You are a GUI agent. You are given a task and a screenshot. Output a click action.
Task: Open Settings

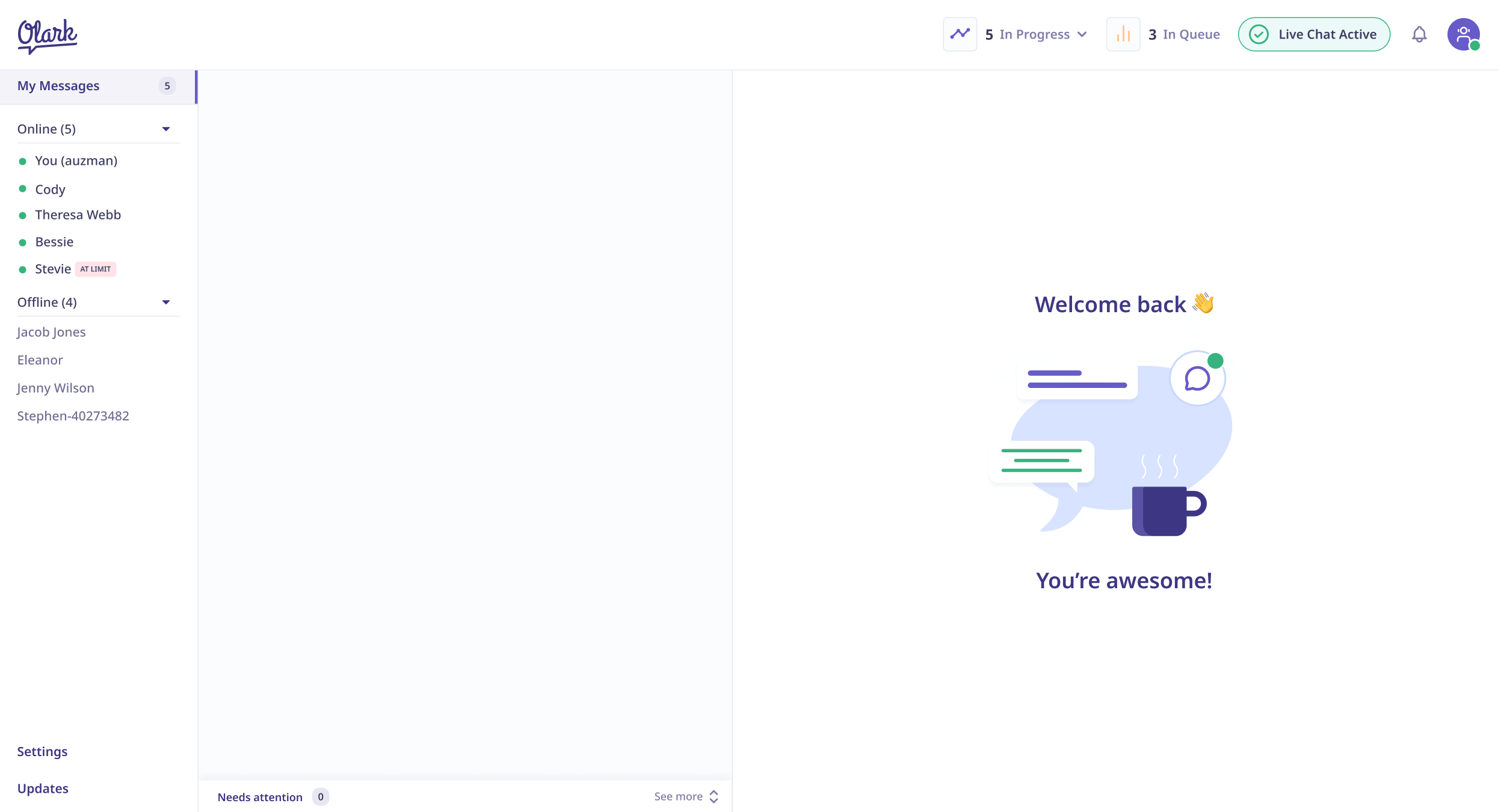coord(42,752)
